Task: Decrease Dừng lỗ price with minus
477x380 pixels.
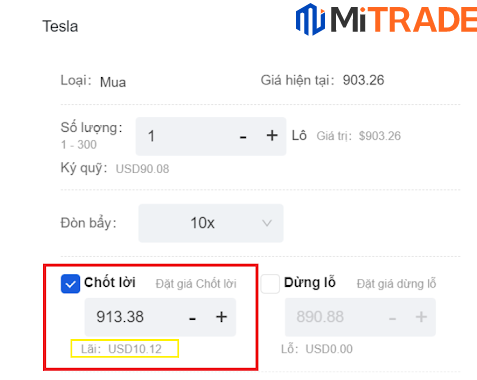Action: (x=393, y=318)
